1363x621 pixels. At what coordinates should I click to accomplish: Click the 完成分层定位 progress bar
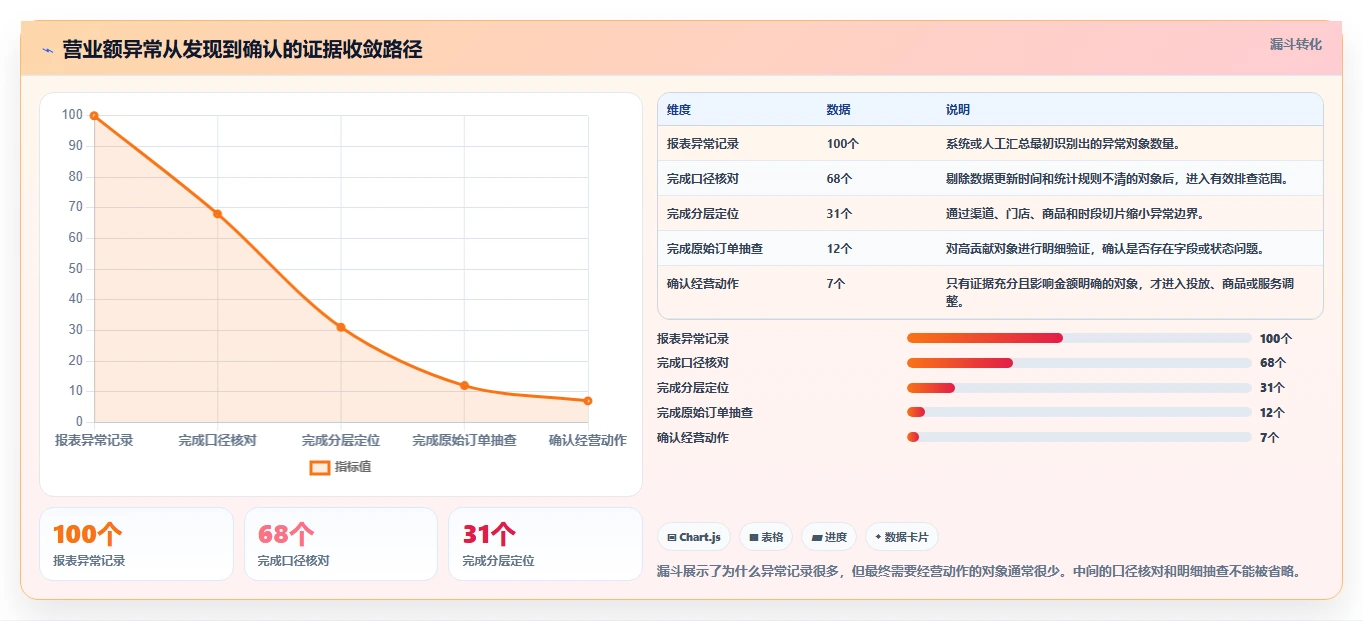[x=1079, y=388]
